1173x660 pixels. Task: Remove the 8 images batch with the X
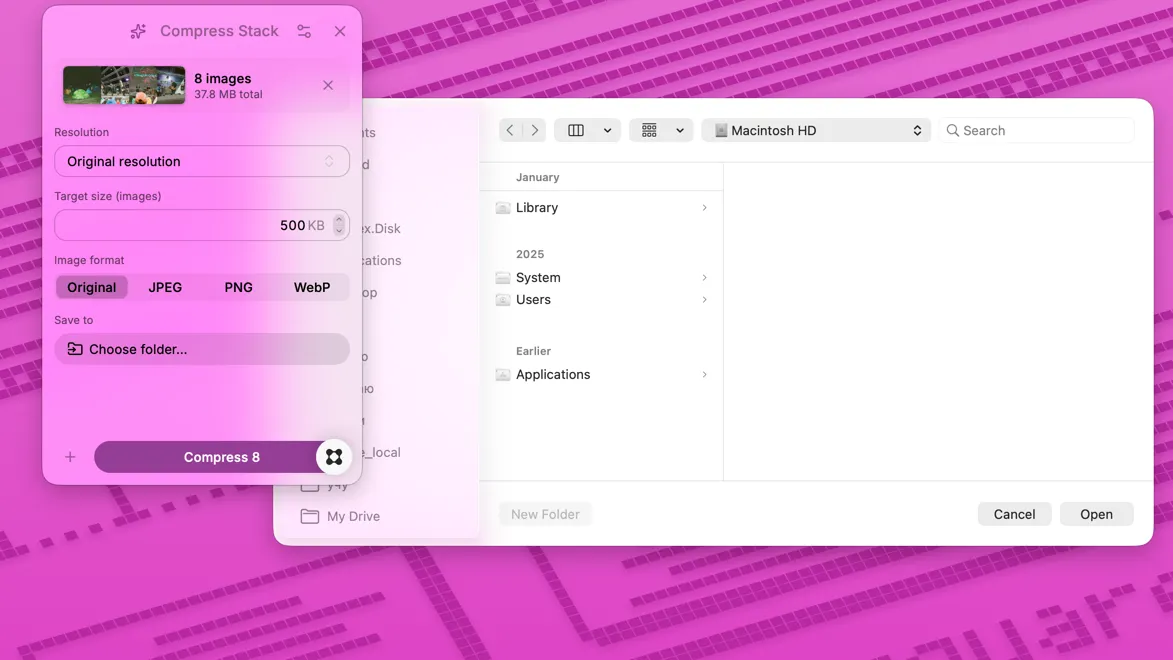(328, 85)
